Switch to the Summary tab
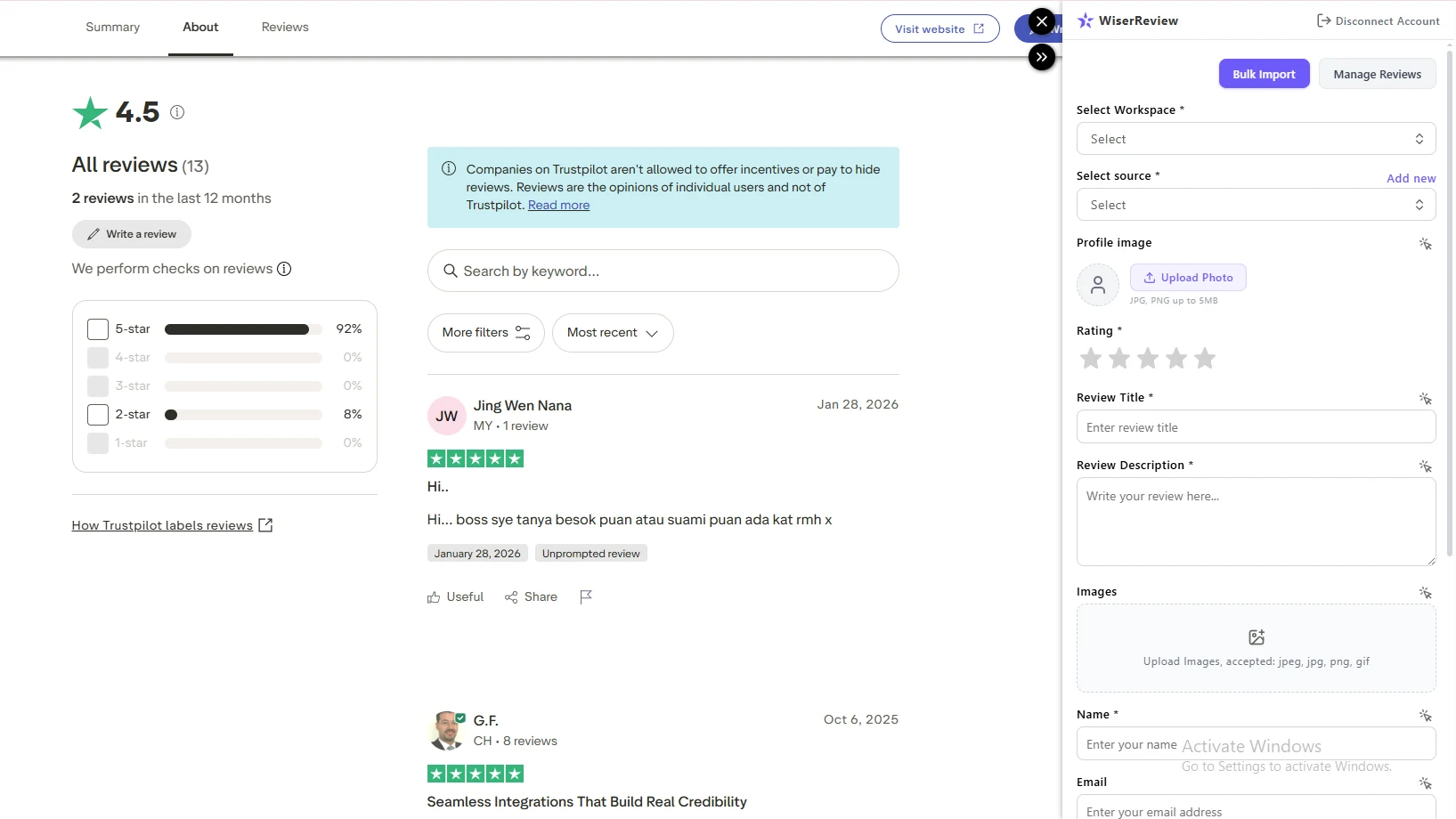This screenshot has height=819, width=1456. click(113, 27)
